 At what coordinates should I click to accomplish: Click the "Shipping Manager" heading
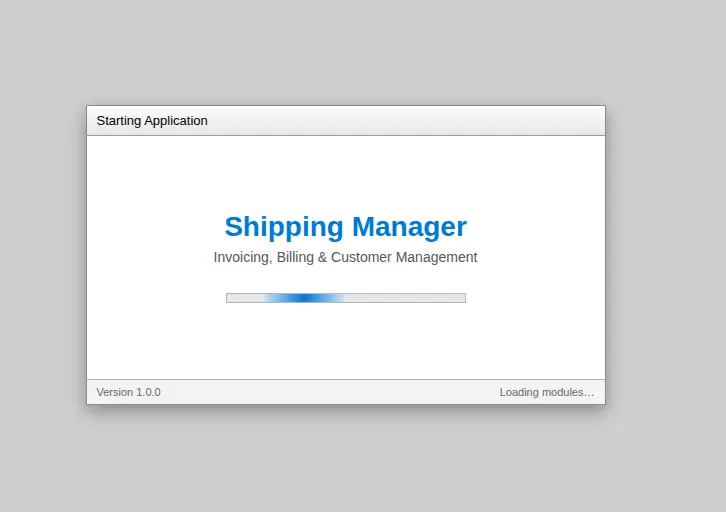[345, 227]
